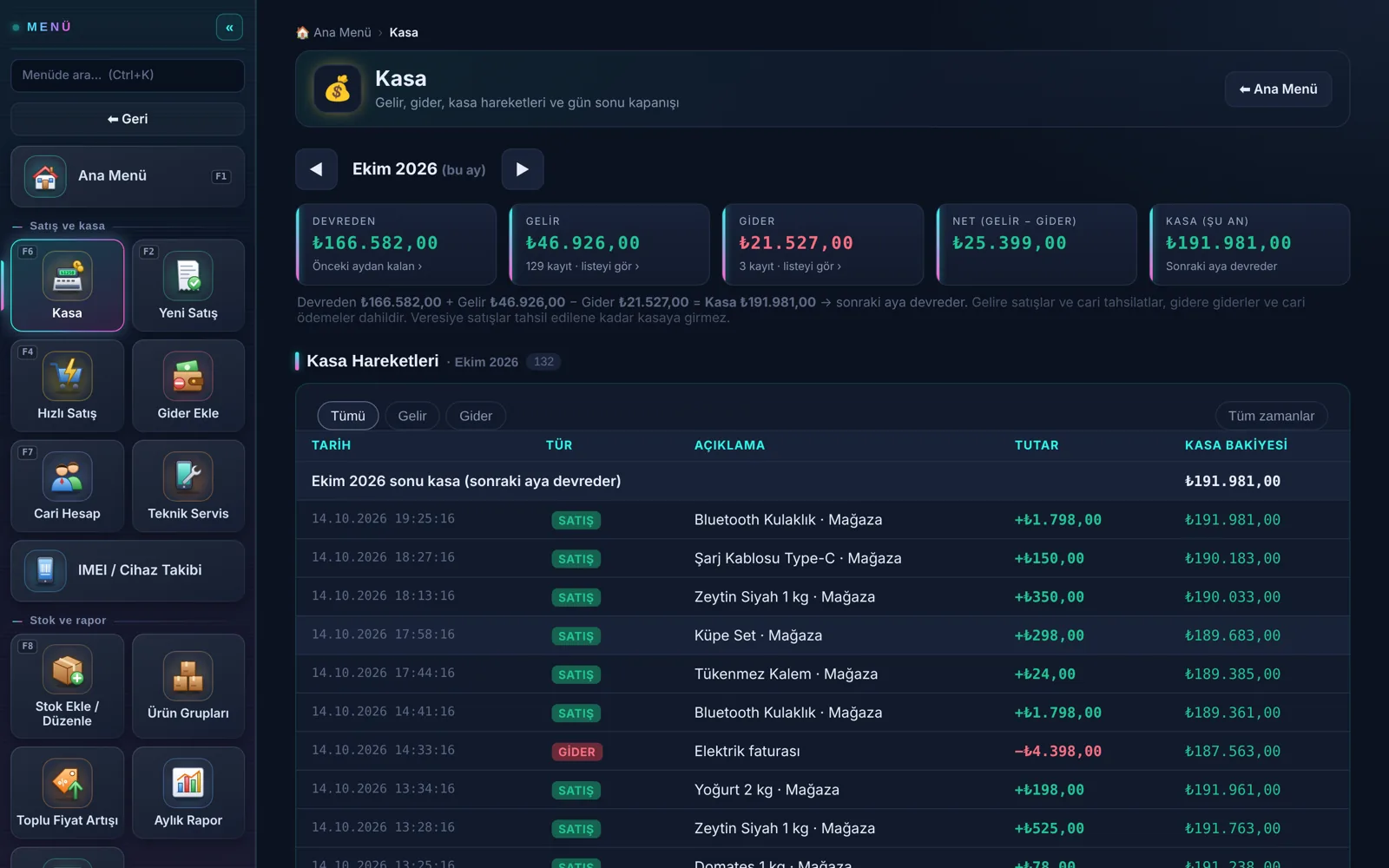Select the Gelir filter tab

412,416
